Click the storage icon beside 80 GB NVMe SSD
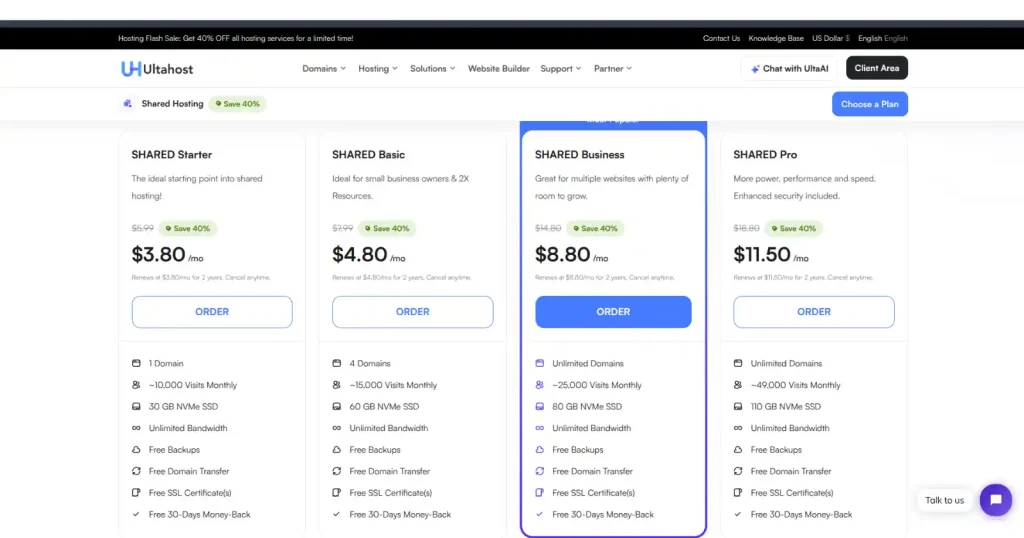This screenshot has width=1024, height=538. (x=539, y=406)
